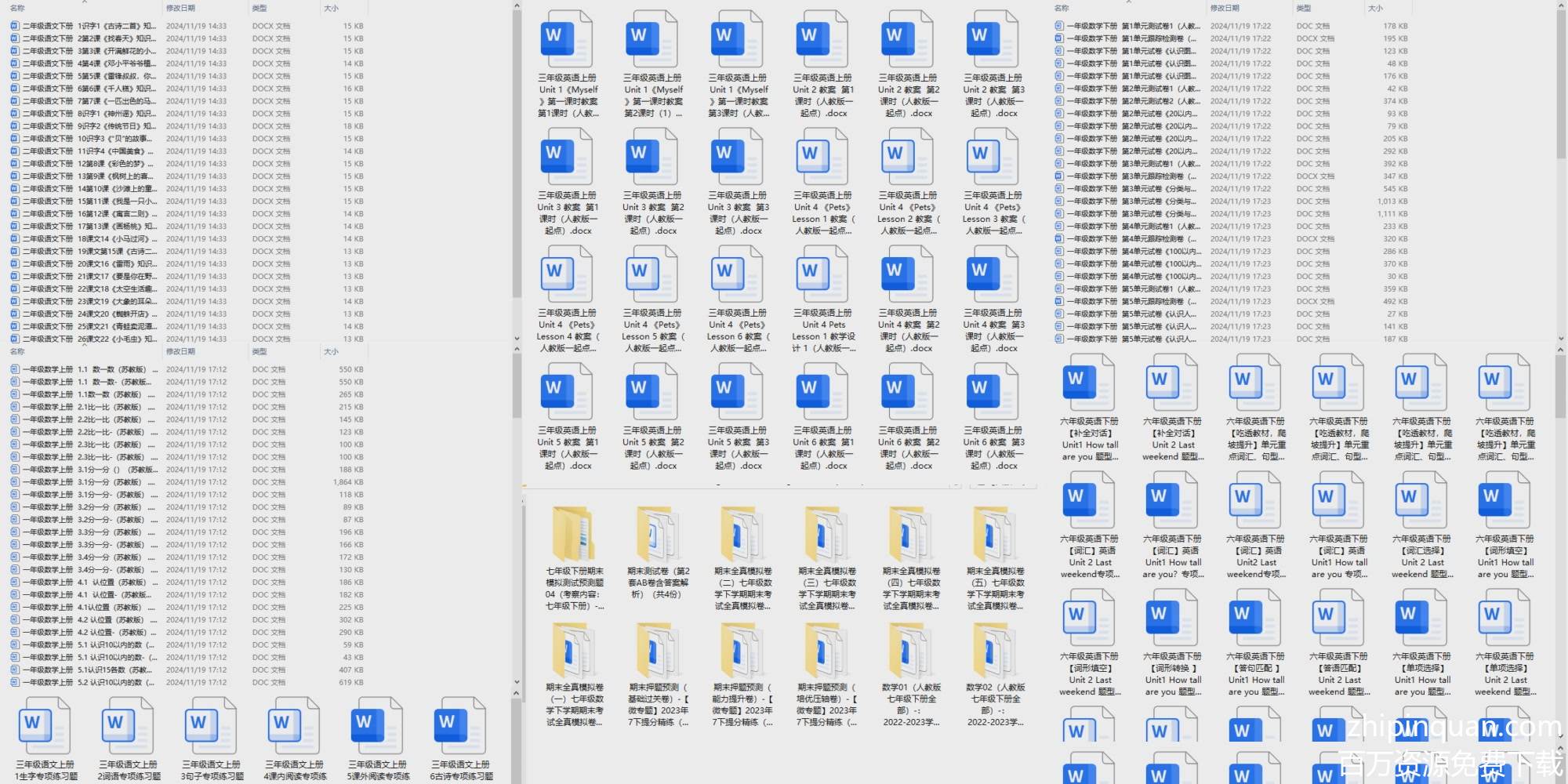The image size is (1568, 784).
Task: Sort 二年级语文下册 list by 名称 column
Action: (17, 8)
